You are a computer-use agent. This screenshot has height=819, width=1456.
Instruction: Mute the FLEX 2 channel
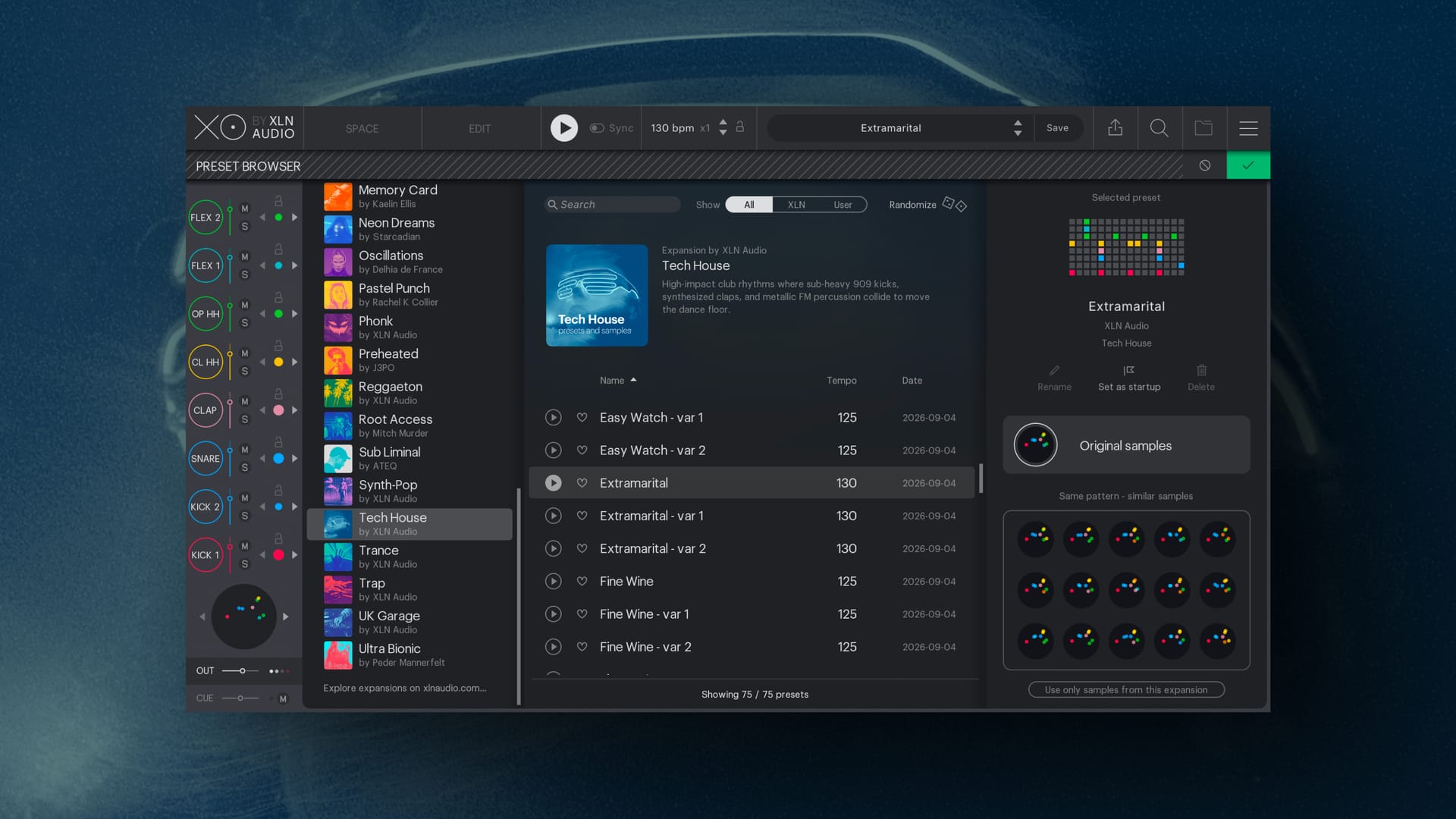tap(245, 209)
